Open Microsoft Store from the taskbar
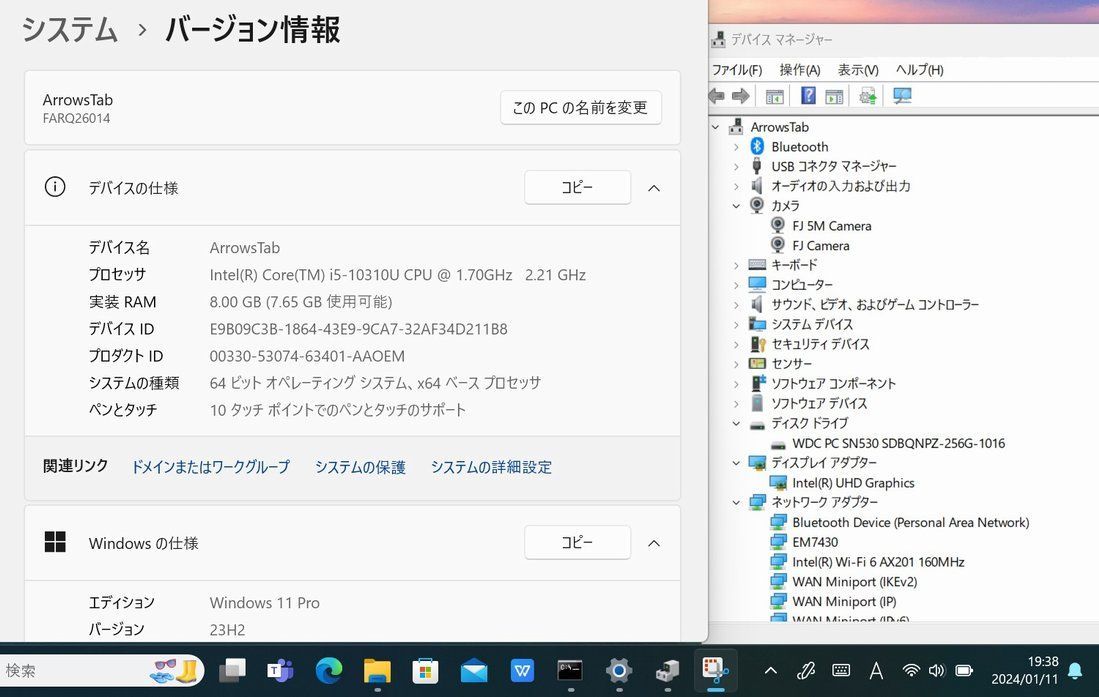Viewport: 1099px width, 697px height. 425,670
